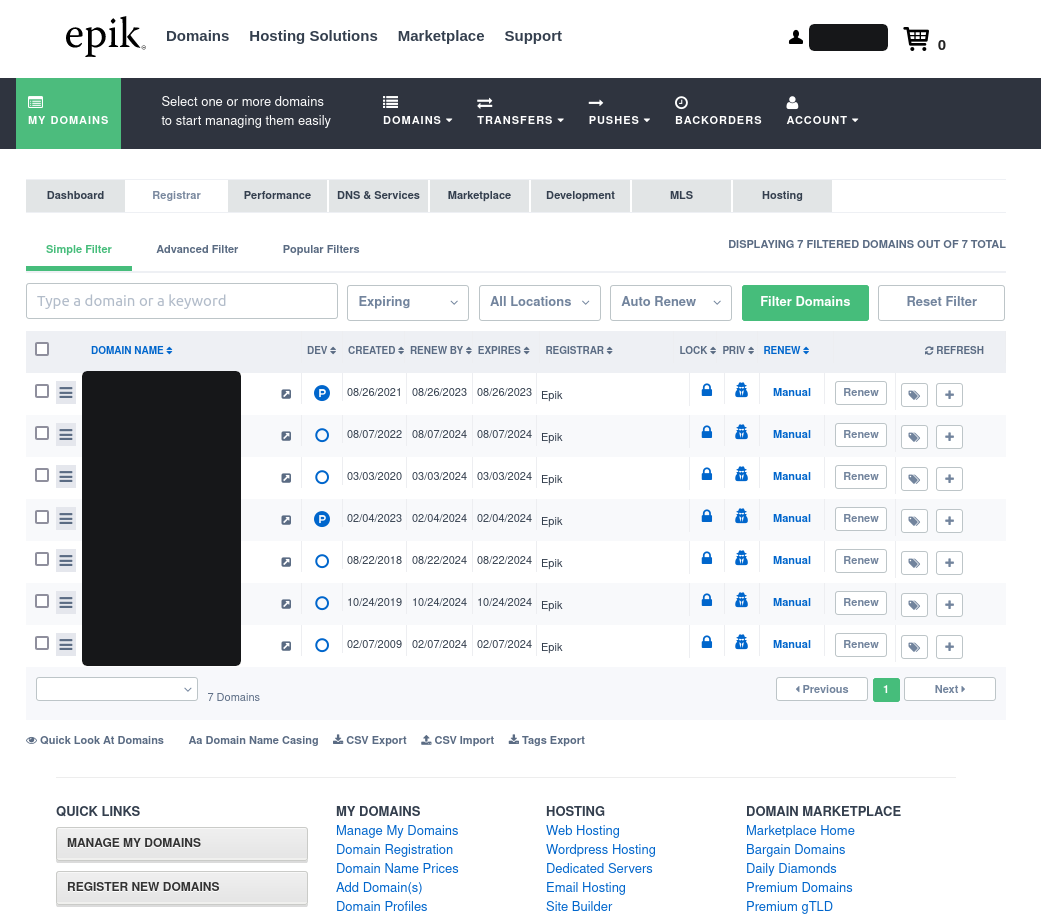Click the domain search input field
This screenshot has height=914, width=1041.
point(181,300)
